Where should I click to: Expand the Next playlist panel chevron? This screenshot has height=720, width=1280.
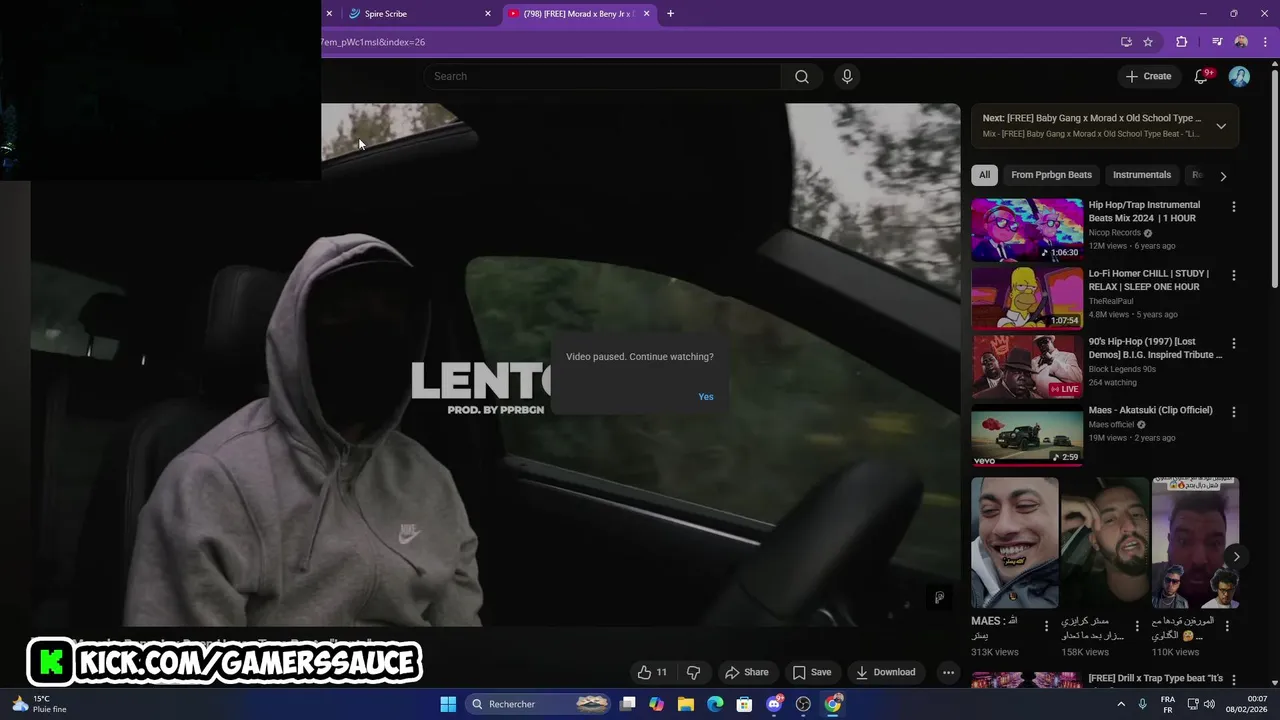coord(1221,126)
